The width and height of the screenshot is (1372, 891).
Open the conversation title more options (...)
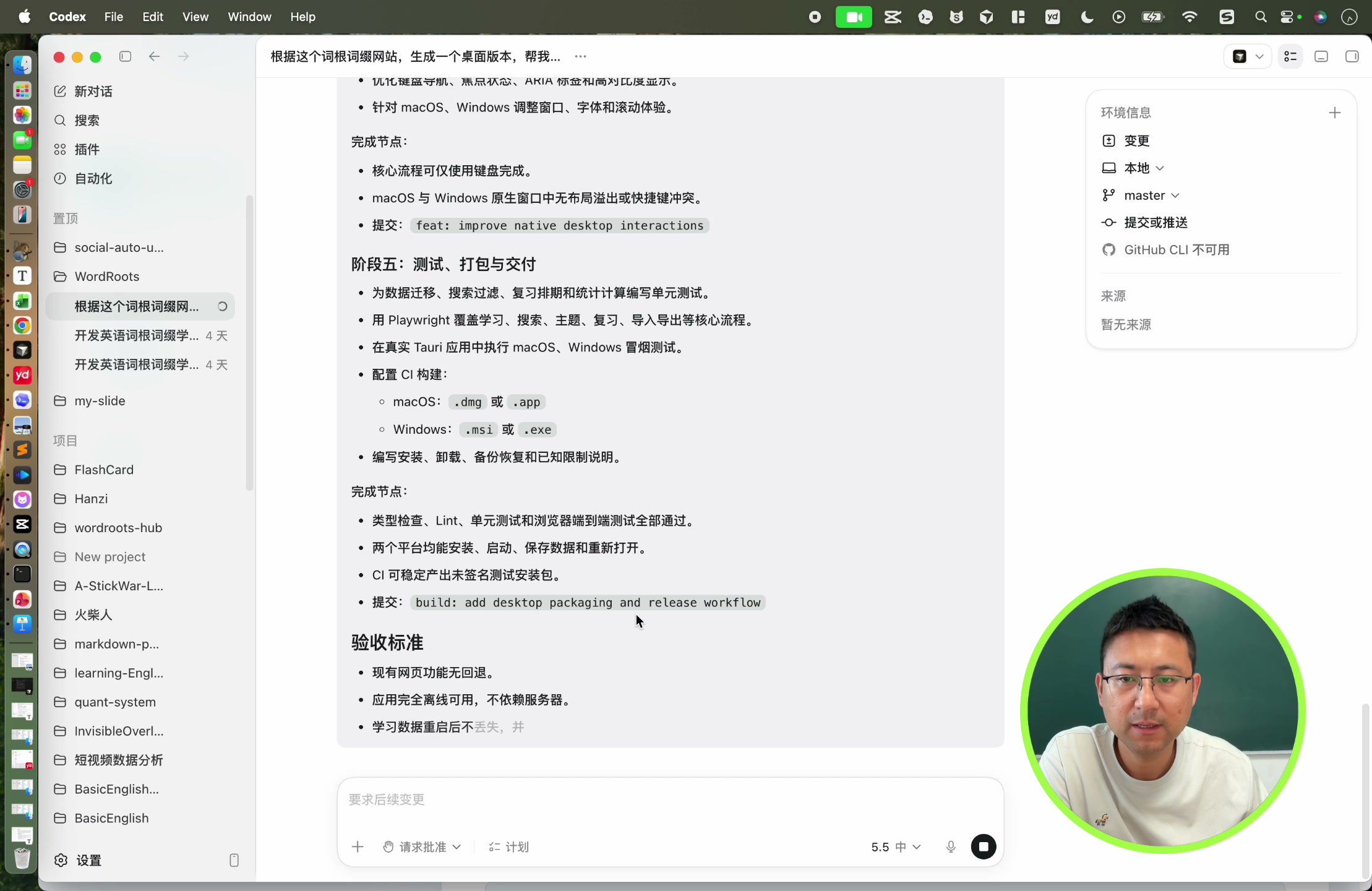click(x=580, y=56)
